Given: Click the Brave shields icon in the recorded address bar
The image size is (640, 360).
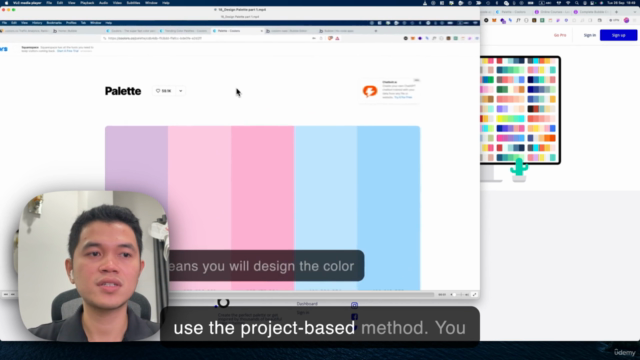Looking at the screenshot, I should click(x=330, y=38).
